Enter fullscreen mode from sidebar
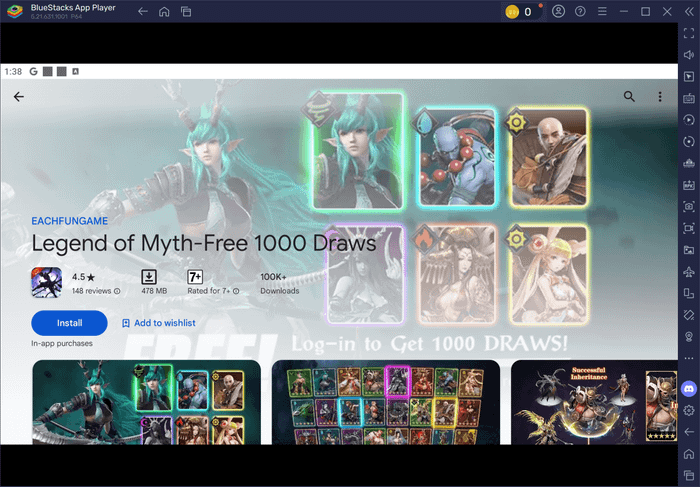 click(x=689, y=33)
